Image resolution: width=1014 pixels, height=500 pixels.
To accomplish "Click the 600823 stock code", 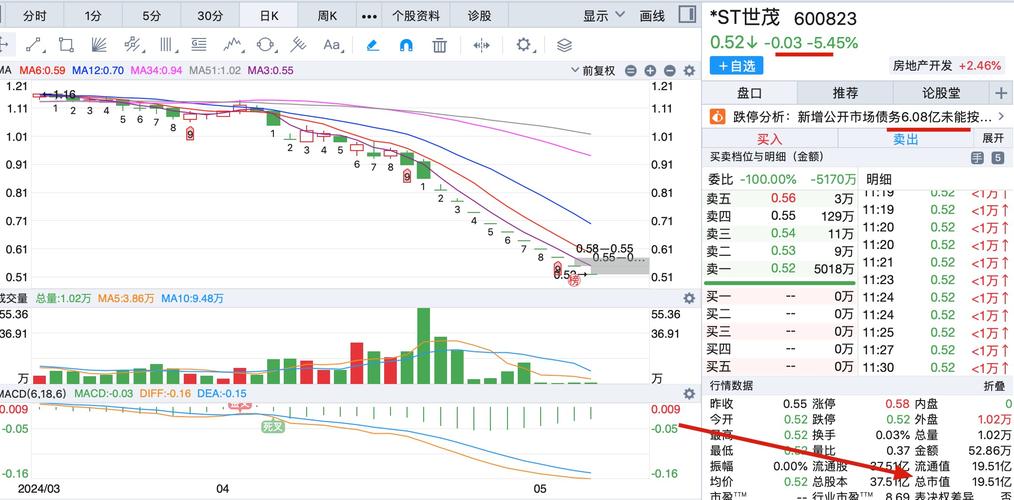I will pos(825,19).
